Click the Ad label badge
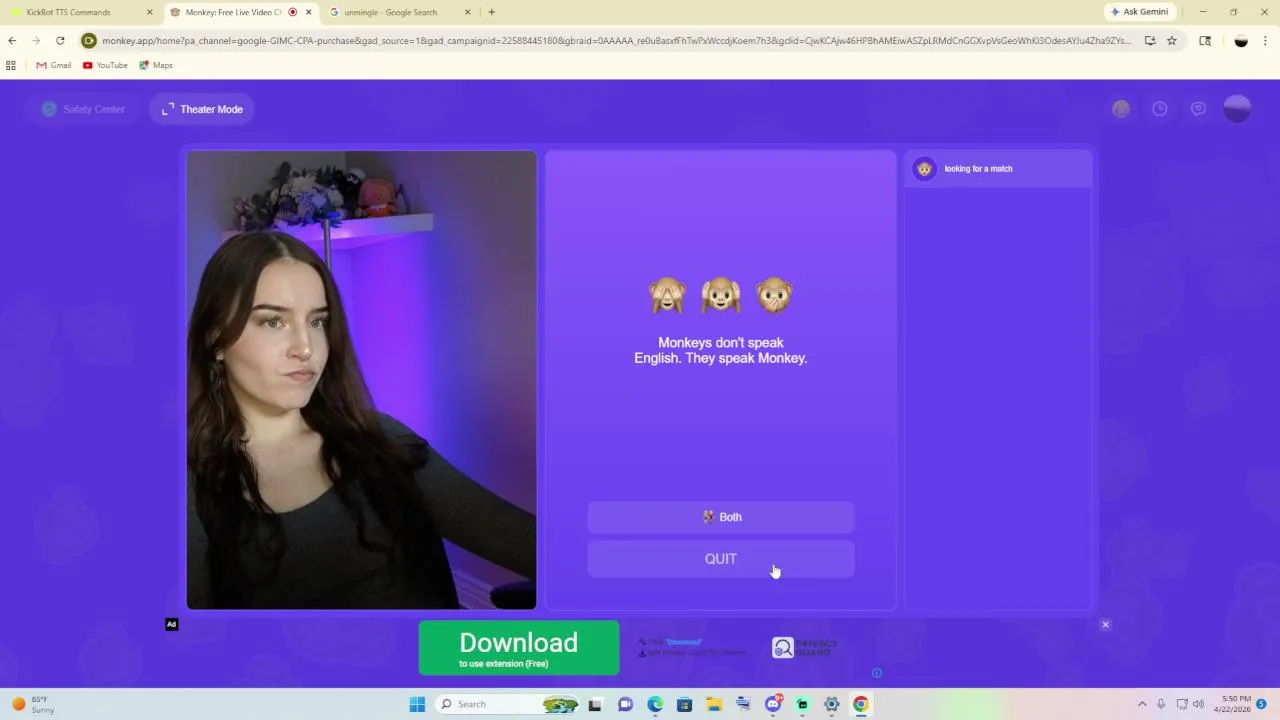 pyautogui.click(x=172, y=624)
